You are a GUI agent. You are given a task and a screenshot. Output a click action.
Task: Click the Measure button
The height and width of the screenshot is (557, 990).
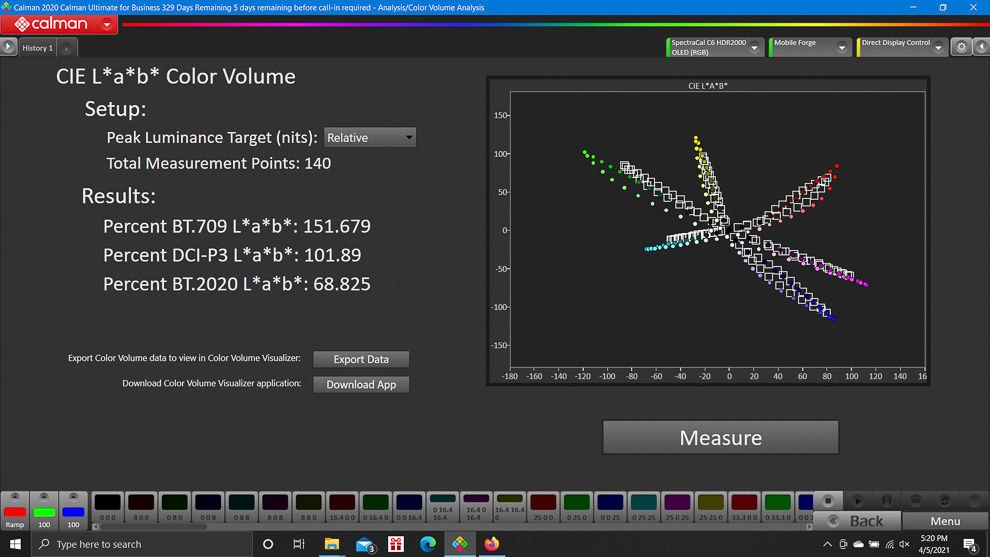(720, 438)
